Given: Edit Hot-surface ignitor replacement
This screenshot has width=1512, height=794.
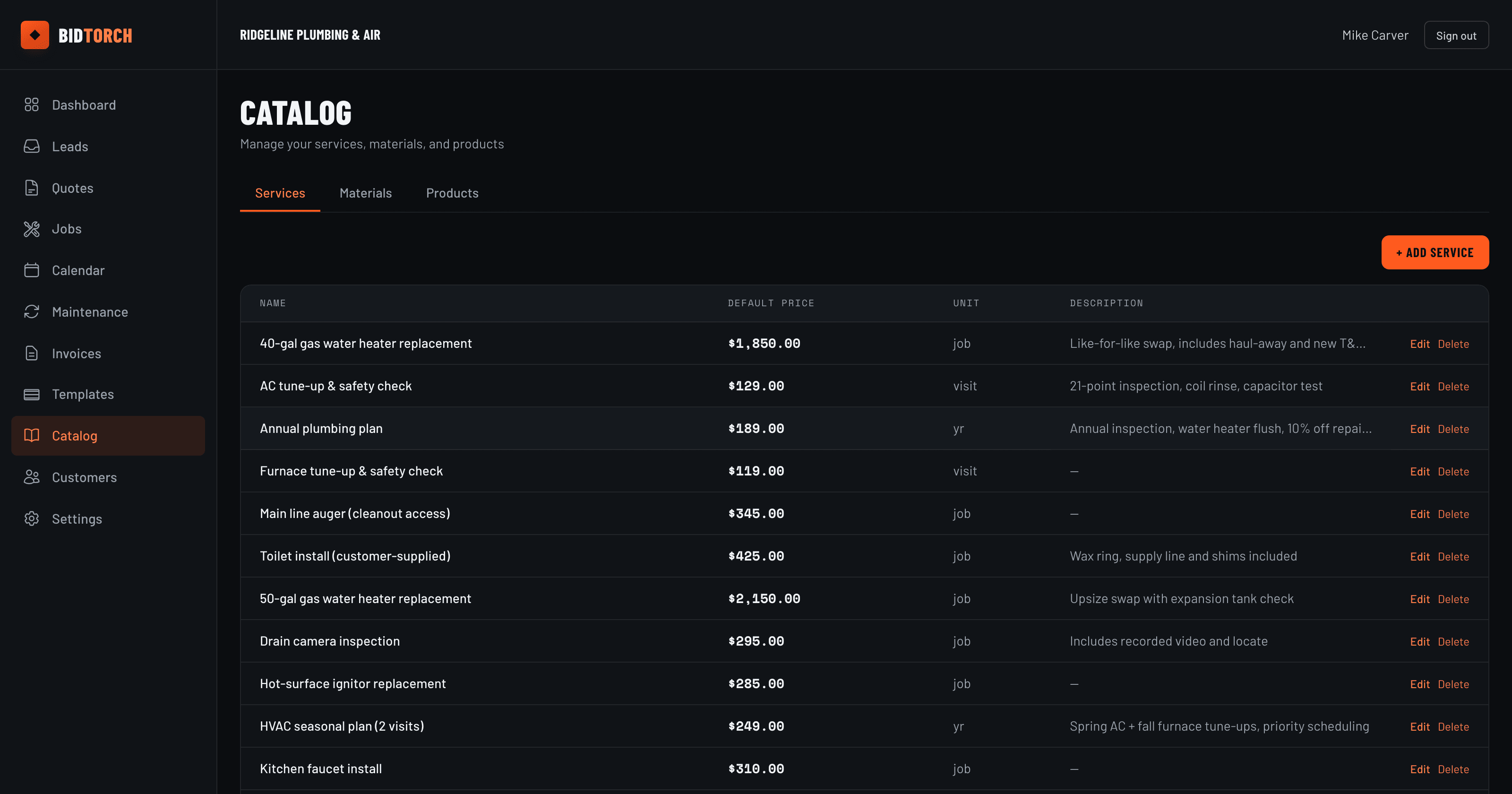Looking at the screenshot, I should [x=1419, y=685].
